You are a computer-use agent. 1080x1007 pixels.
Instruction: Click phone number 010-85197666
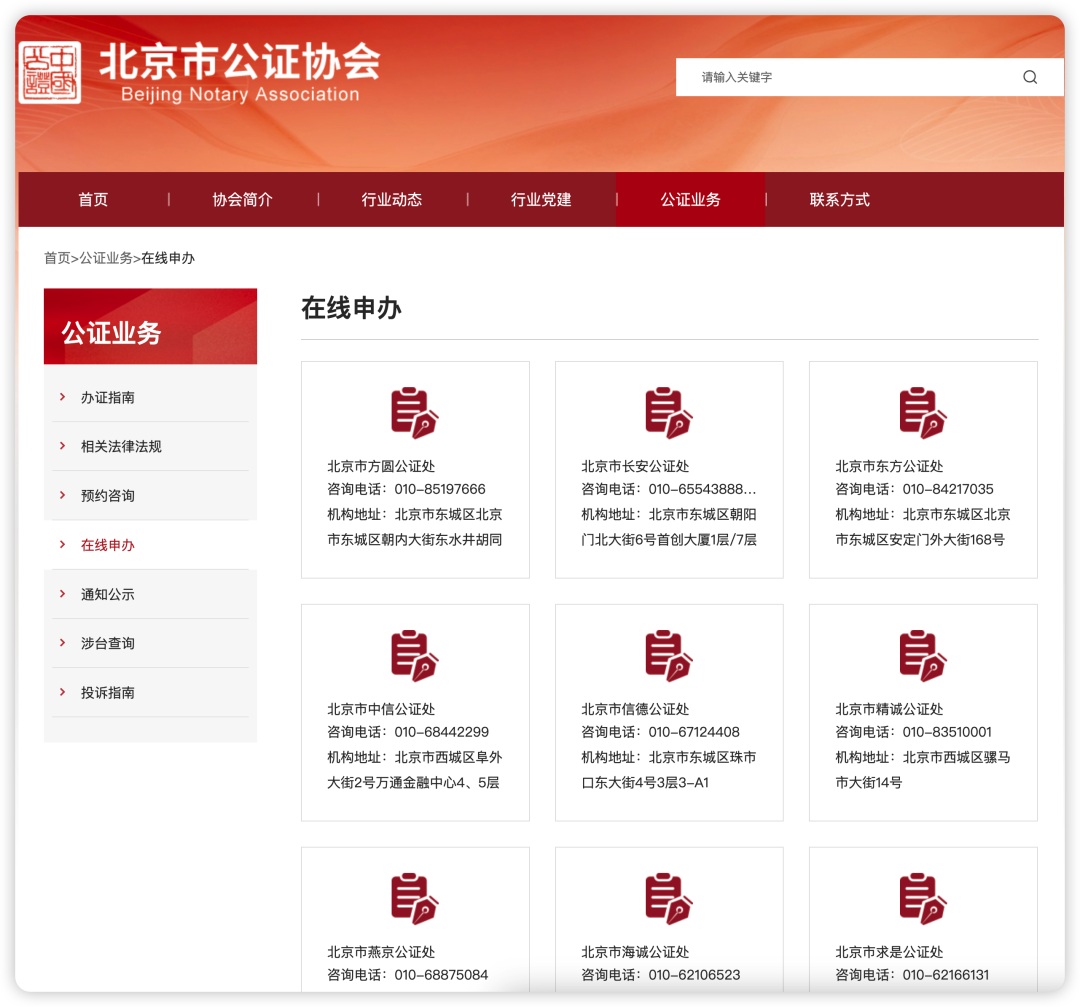coord(440,489)
